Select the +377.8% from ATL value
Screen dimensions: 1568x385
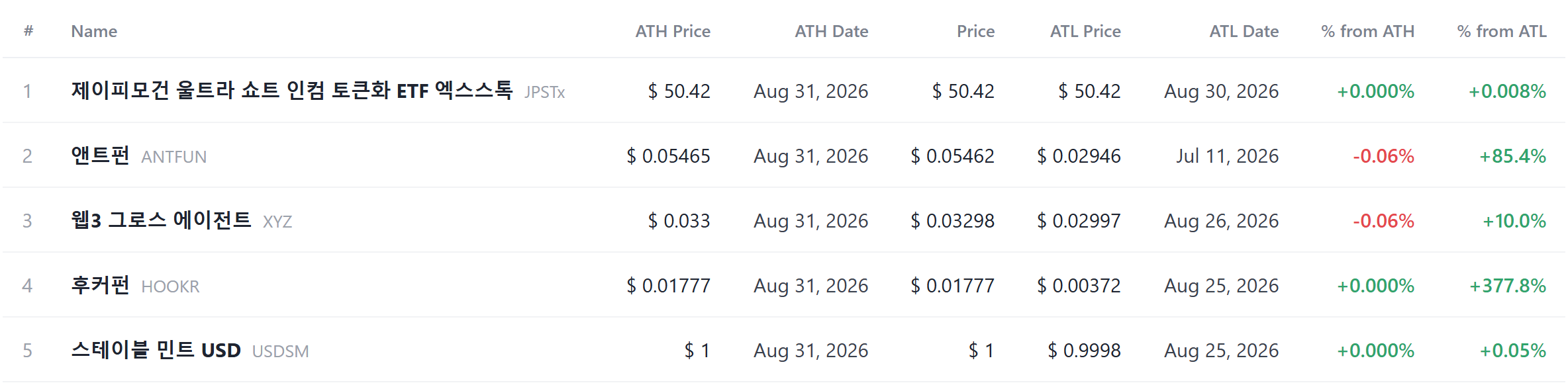(x=1508, y=286)
